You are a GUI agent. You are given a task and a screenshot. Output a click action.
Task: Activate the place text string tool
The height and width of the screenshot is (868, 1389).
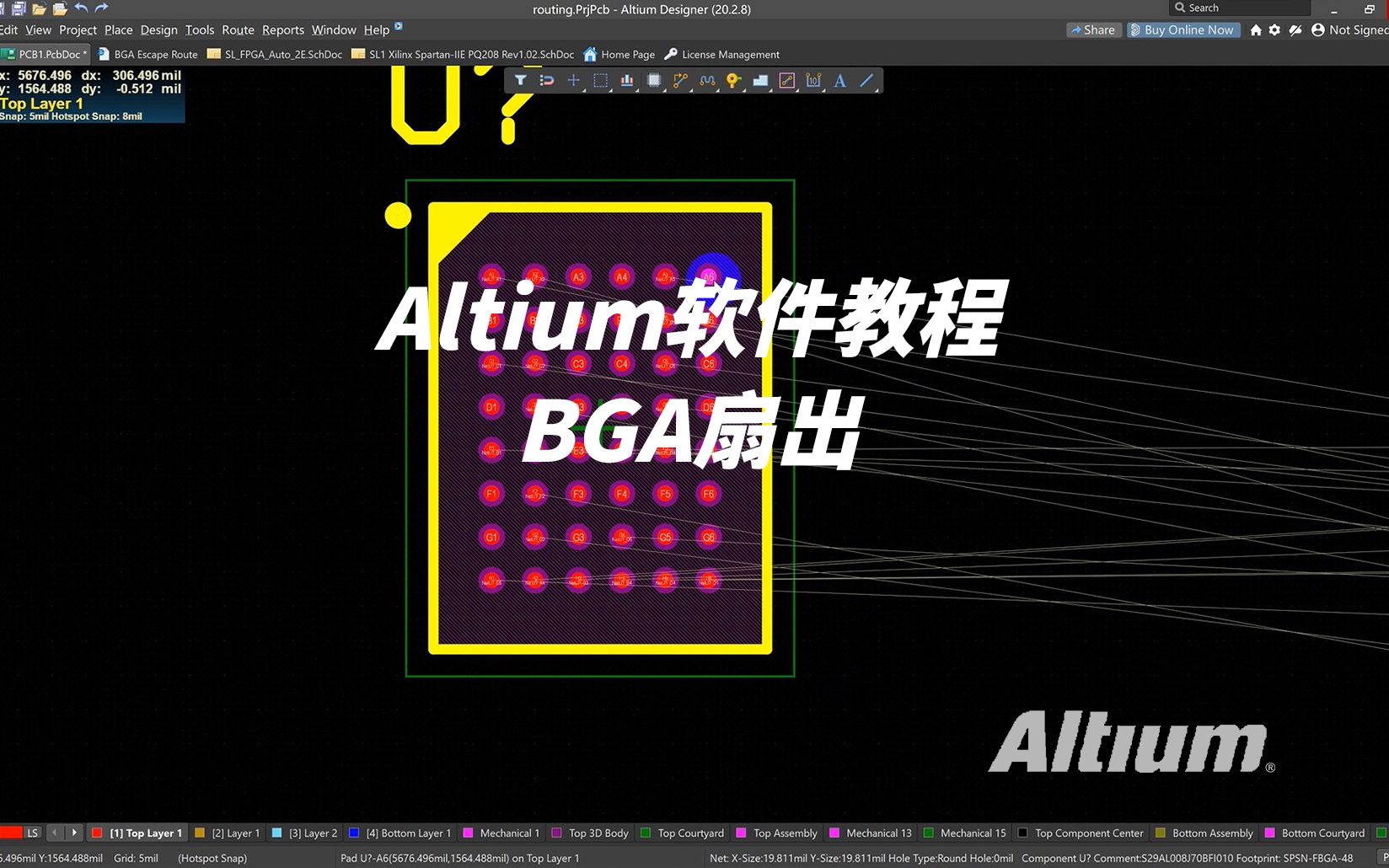point(840,81)
